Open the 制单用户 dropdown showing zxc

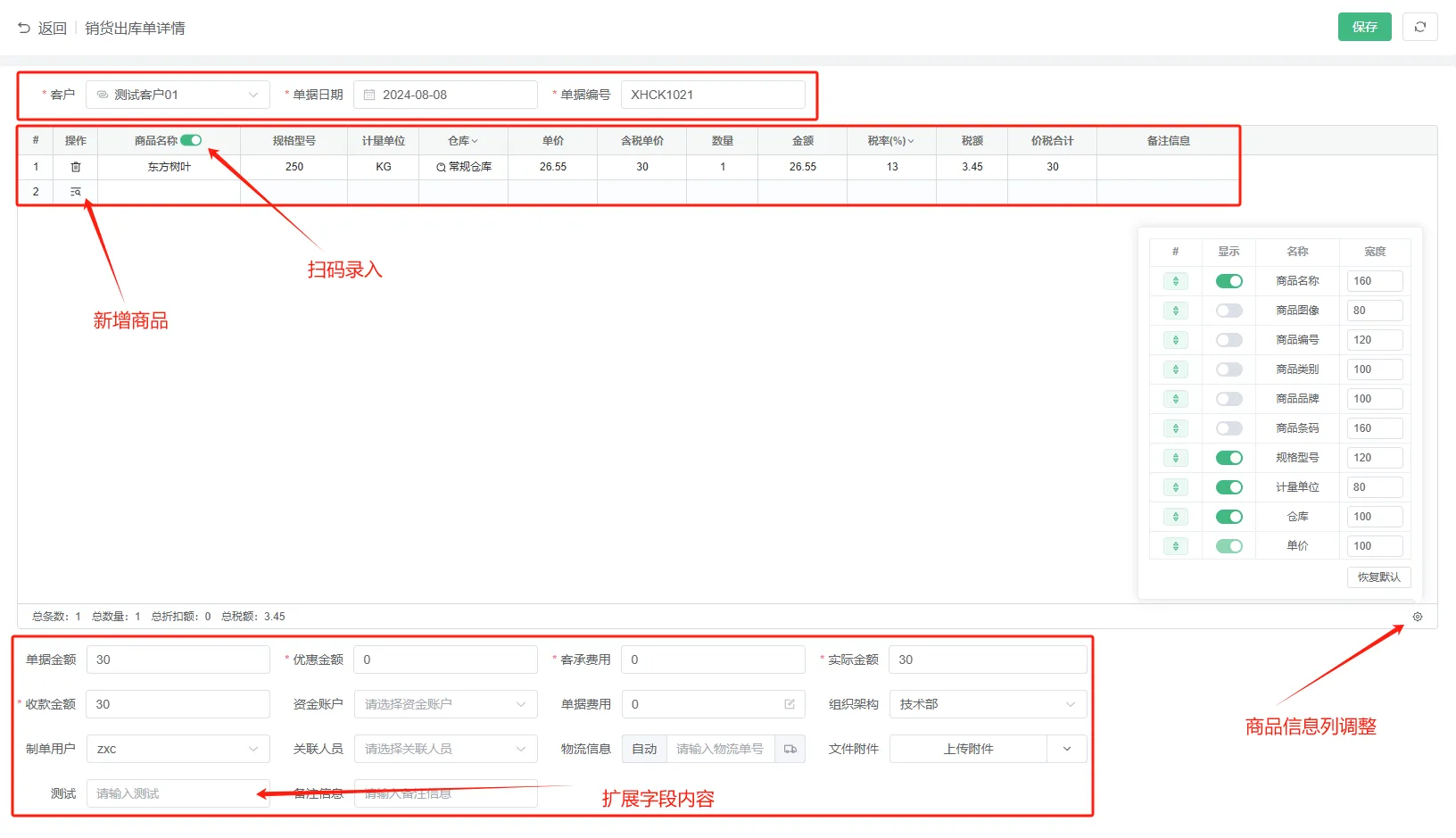(x=178, y=749)
